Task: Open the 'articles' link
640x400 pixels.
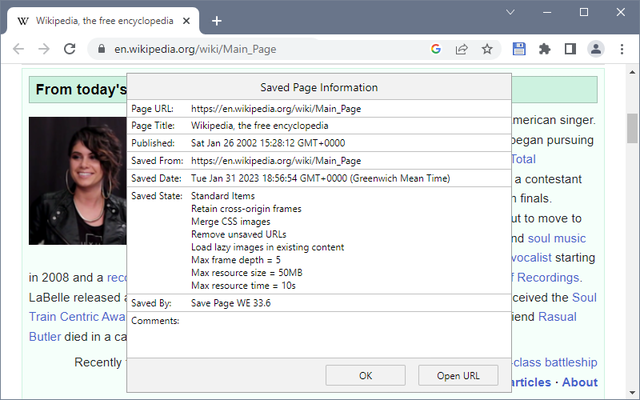Action: pos(531,382)
